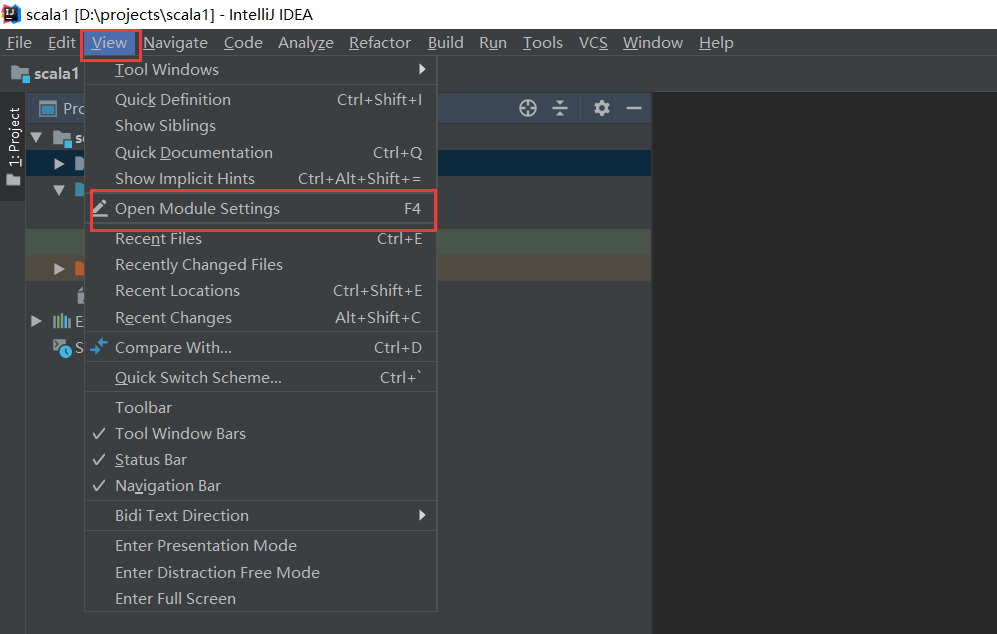This screenshot has width=997, height=634.
Task: Click the External Libraries bars icon
Action: 61,321
